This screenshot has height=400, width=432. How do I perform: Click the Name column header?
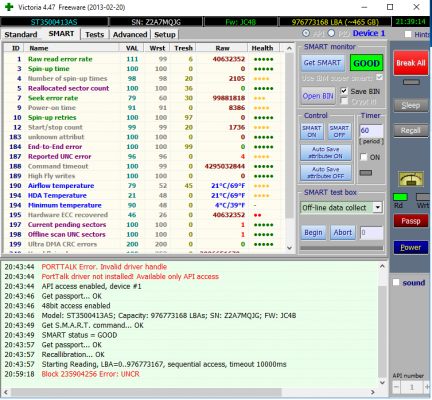[x=72, y=48]
